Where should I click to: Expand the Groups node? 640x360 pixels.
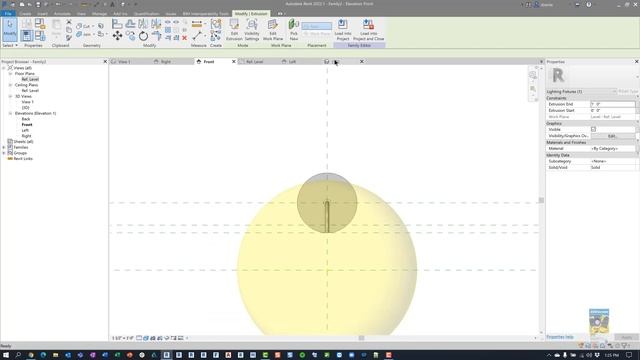4,153
